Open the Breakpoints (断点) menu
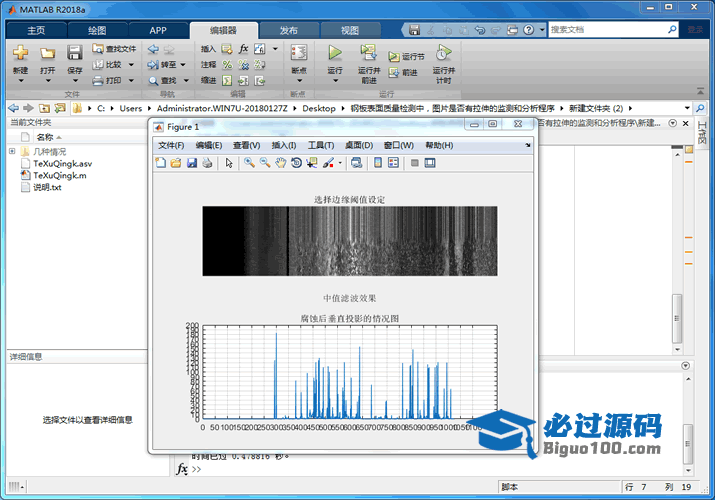This screenshot has width=715, height=500. pos(299,64)
